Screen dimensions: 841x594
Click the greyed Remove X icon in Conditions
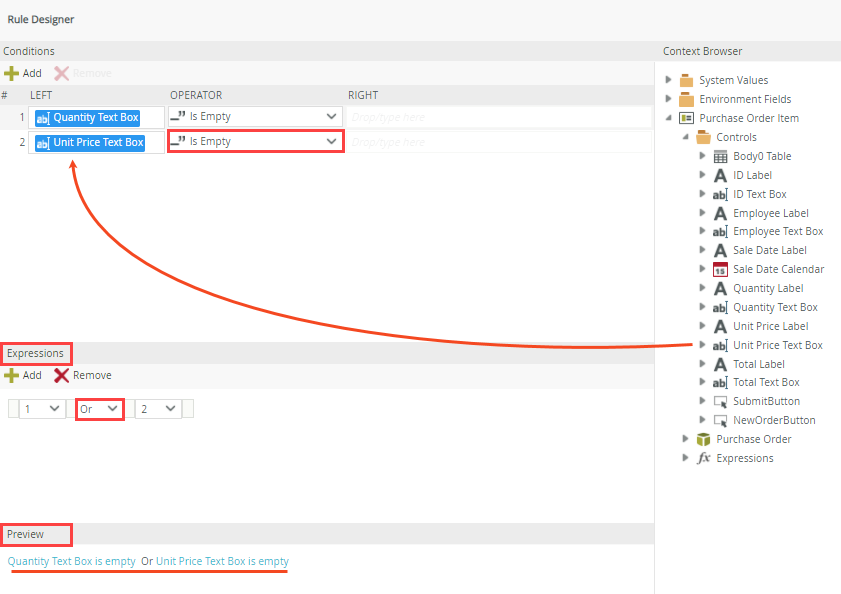pyautogui.click(x=62, y=73)
